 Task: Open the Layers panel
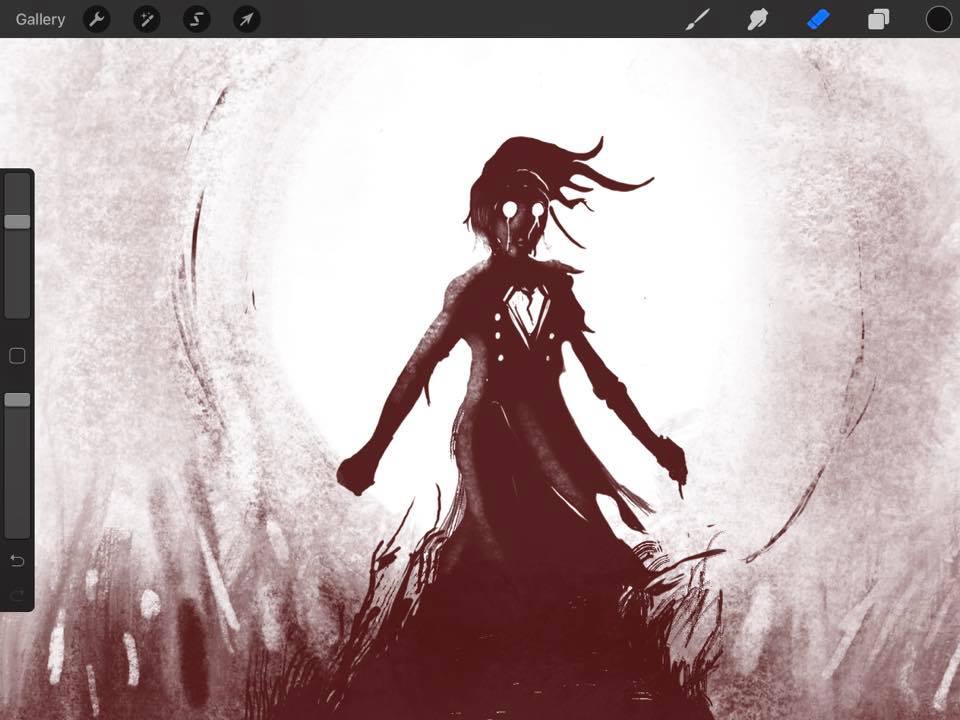point(878,20)
